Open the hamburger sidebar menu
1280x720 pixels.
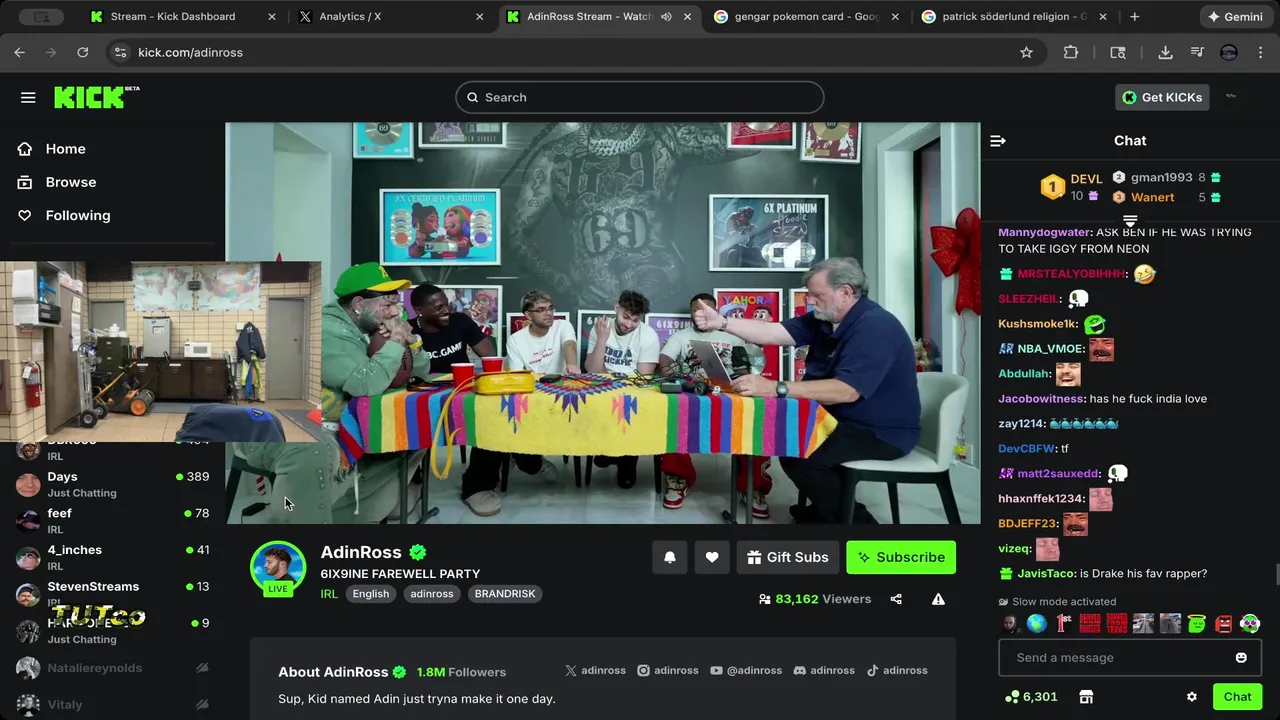click(x=28, y=97)
